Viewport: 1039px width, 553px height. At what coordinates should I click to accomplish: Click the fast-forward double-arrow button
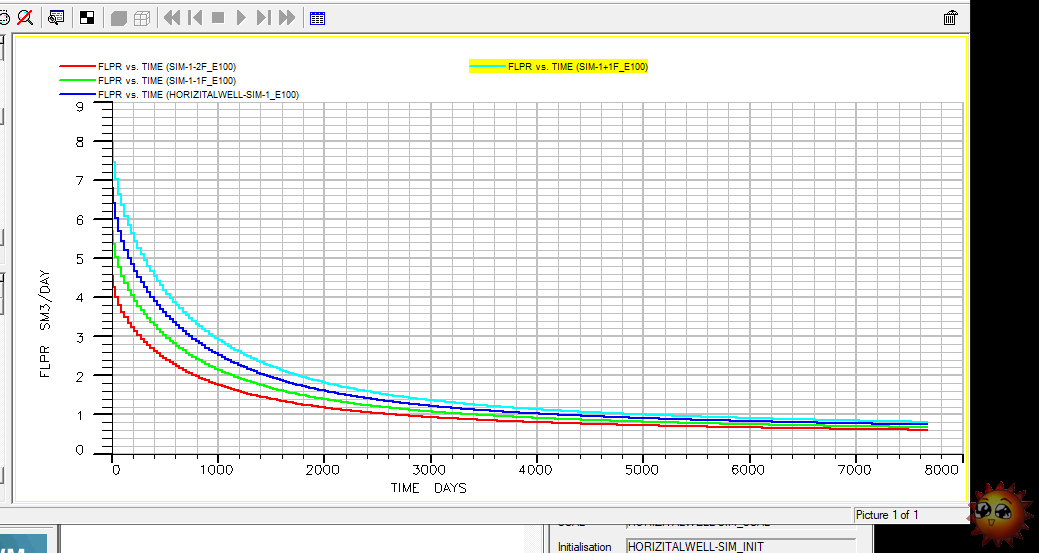point(287,18)
